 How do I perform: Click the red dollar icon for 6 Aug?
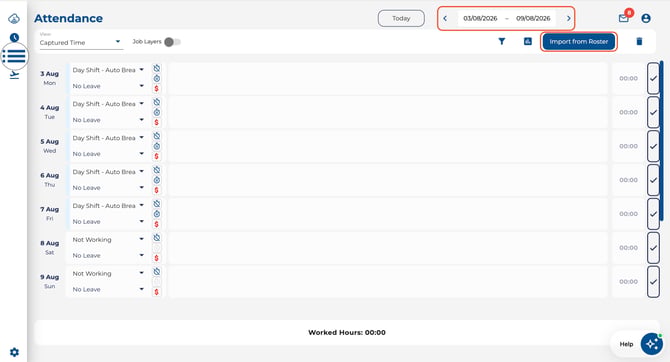coord(156,190)
